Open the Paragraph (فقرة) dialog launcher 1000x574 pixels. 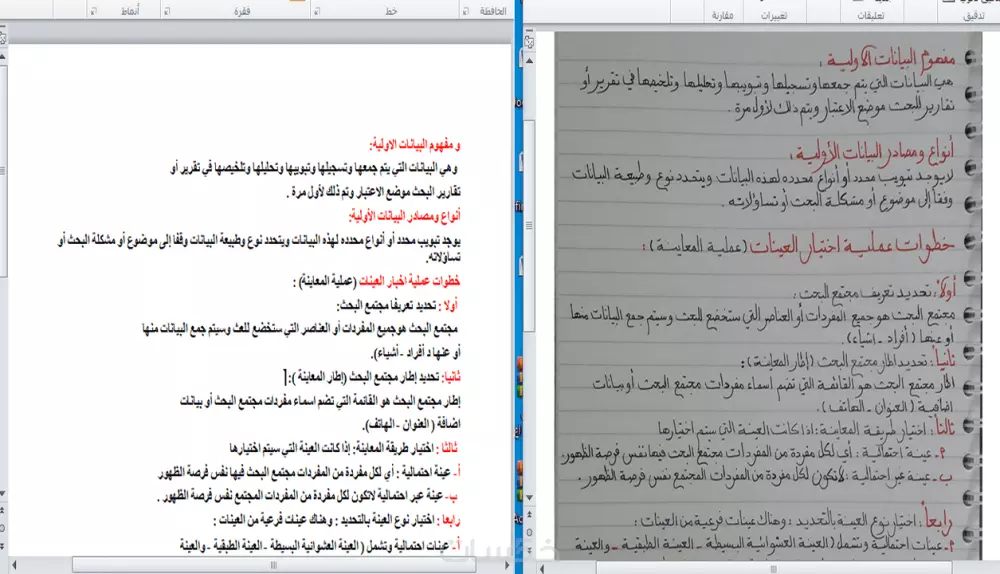click(x=167, y=11)
